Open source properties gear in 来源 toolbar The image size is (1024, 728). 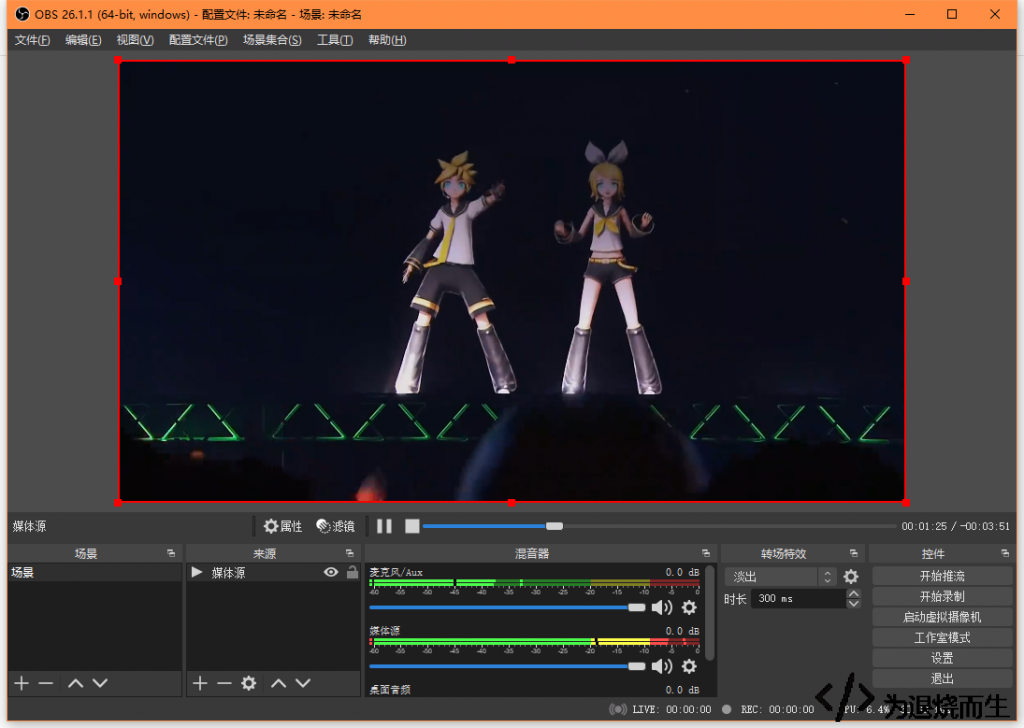coord(249,684)
